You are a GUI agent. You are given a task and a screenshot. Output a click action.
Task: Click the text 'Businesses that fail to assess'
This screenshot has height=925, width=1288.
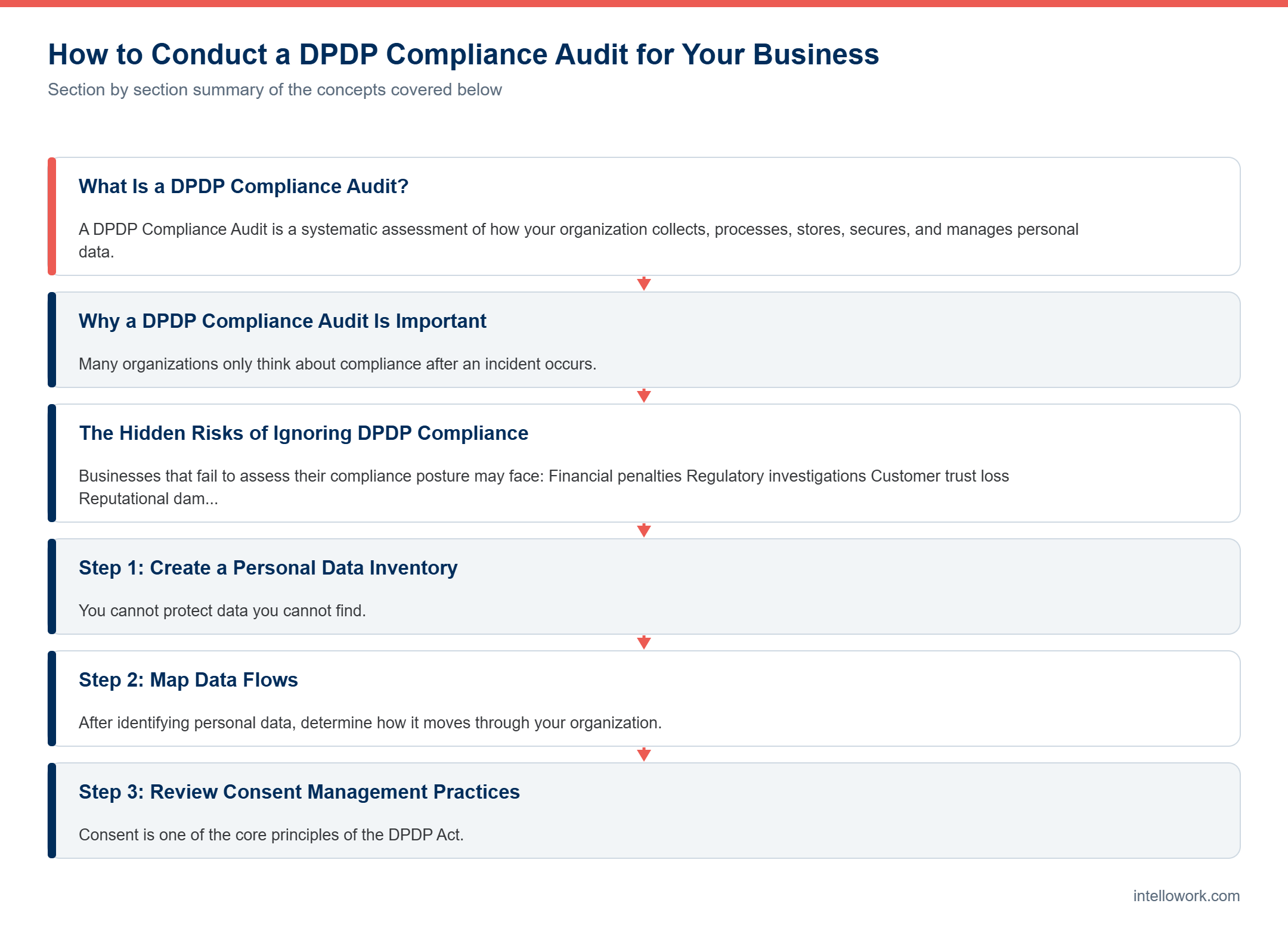(x=544, y=487)
